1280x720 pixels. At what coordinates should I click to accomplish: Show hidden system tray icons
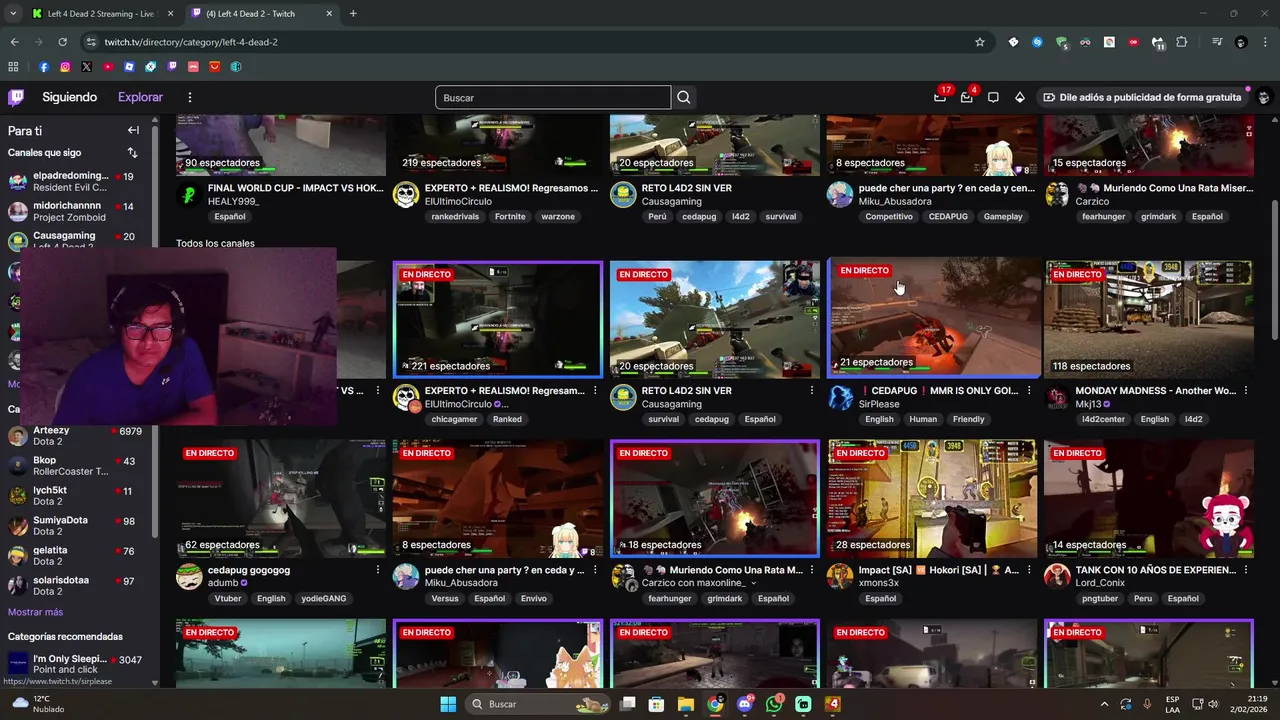[1105, 704]
